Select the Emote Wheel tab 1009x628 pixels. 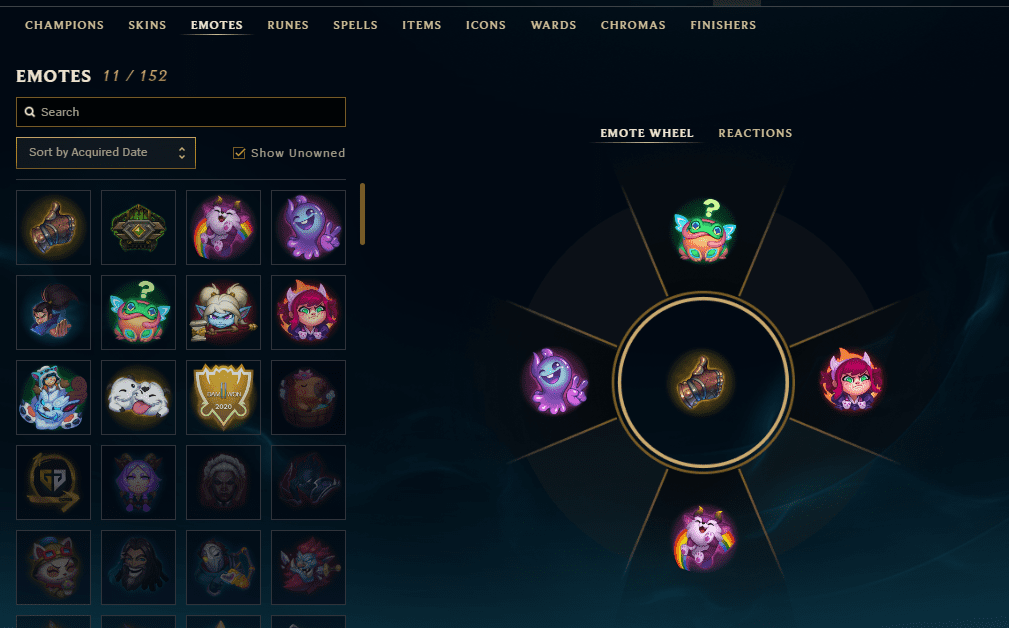click(x=647, y=133)
